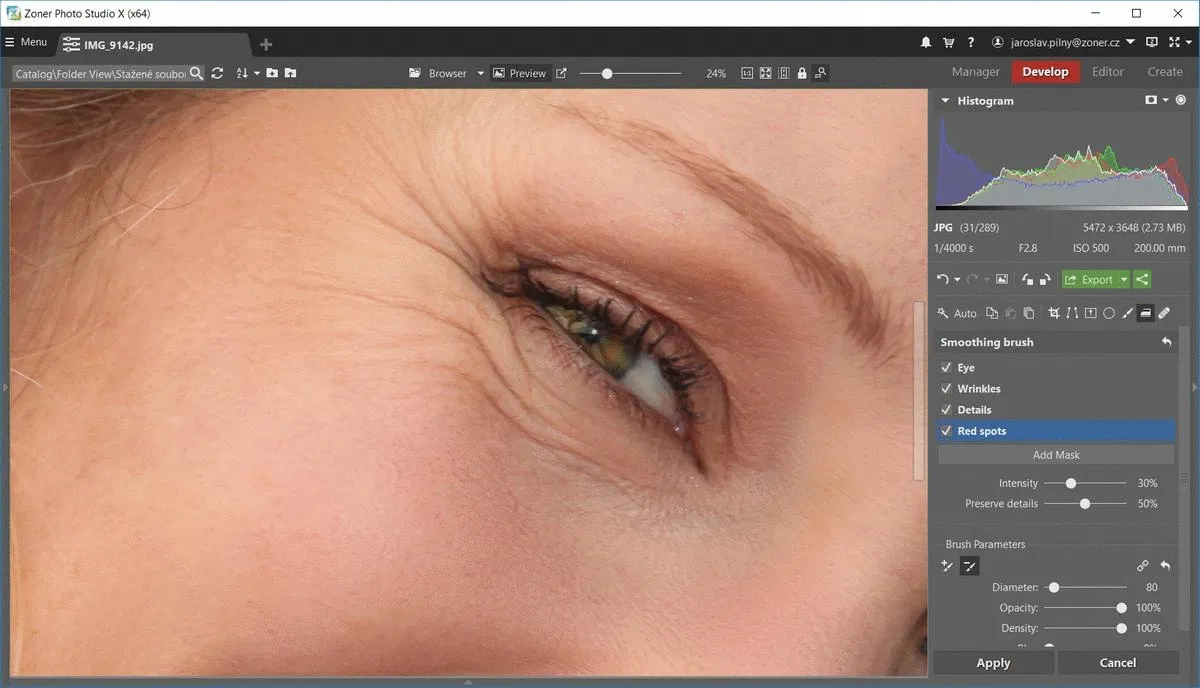Open notifications bell icon
The height and width of the screenshot is (688, 1200).
[x=926, y=43]
